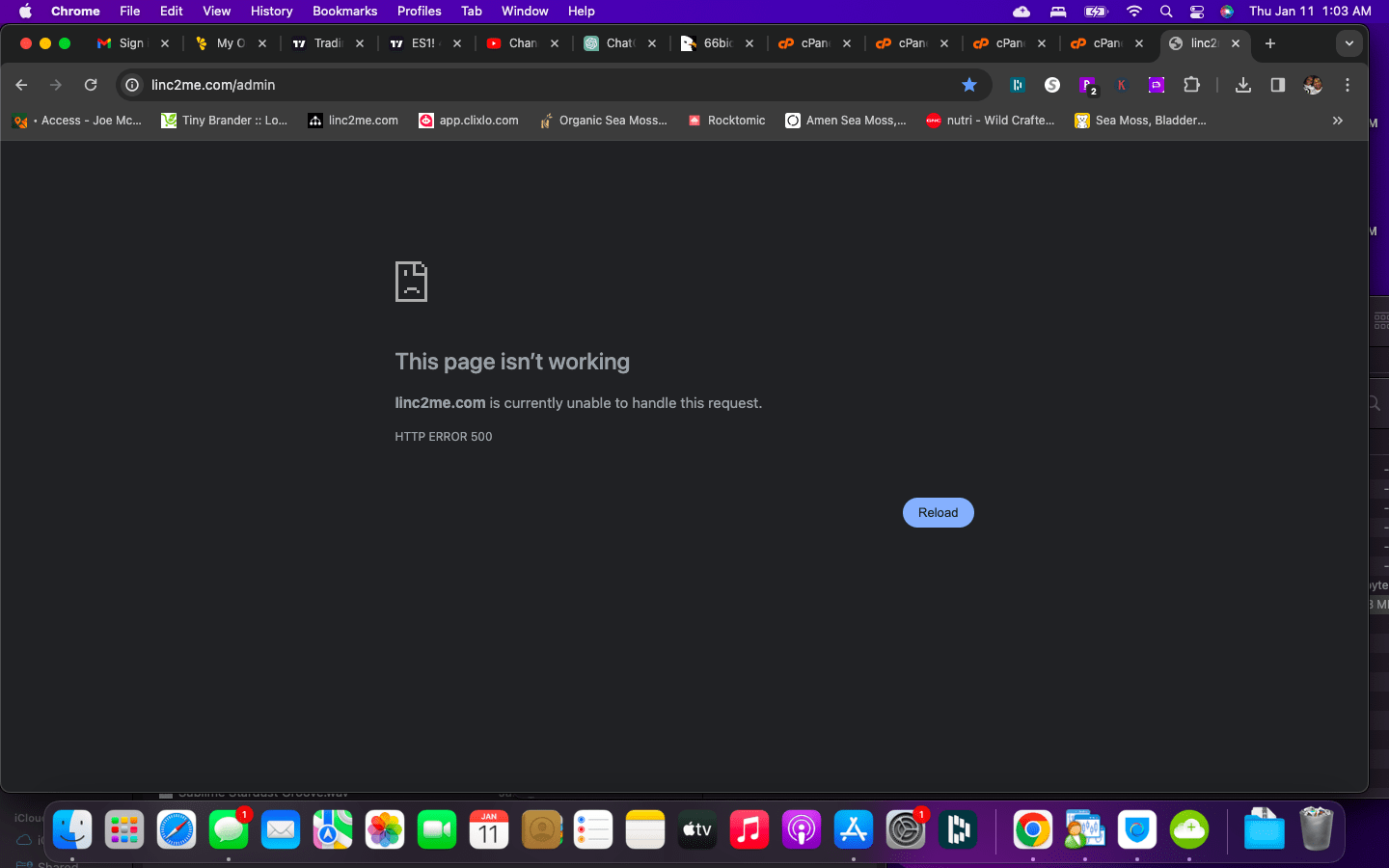Open Chrome three-dot menu
This screenshot has height=868, width=1389.
(x=1348, y=85)
